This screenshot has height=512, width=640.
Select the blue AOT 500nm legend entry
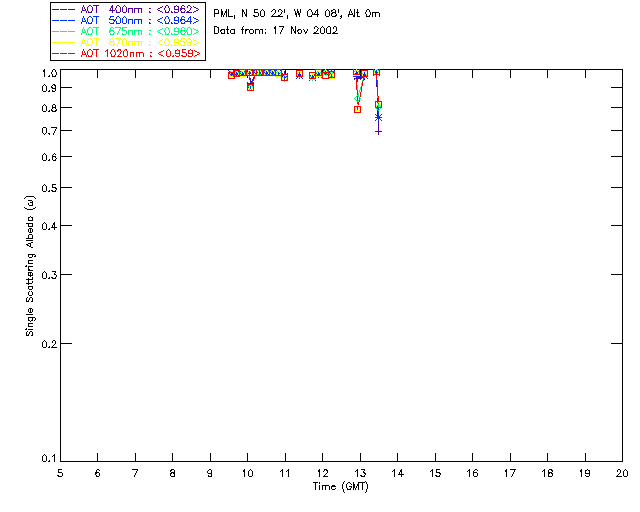(x=126, y=20)
